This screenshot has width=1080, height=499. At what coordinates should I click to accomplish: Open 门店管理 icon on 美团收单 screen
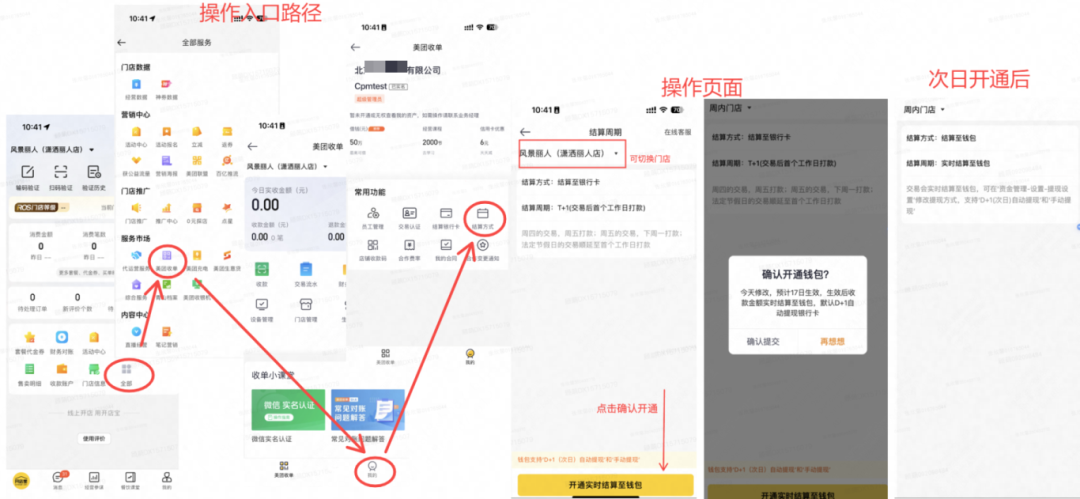305,305
